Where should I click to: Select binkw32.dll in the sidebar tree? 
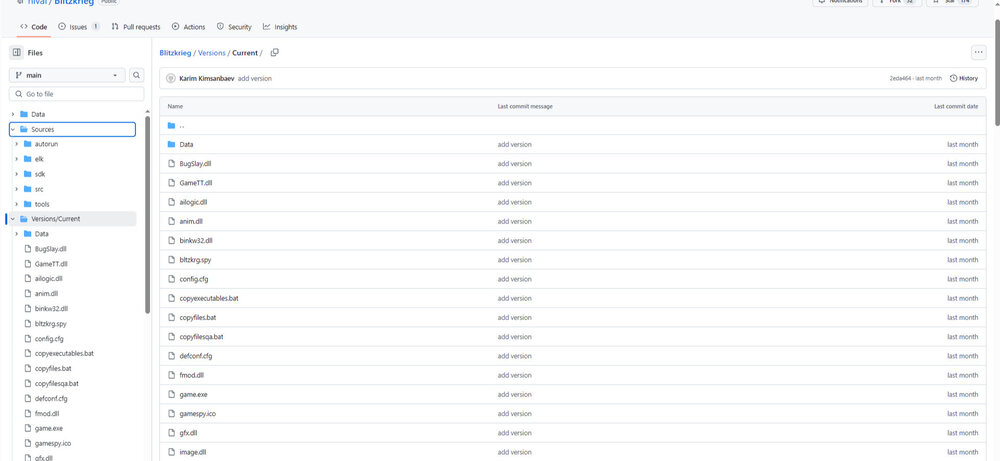[51, 309]
